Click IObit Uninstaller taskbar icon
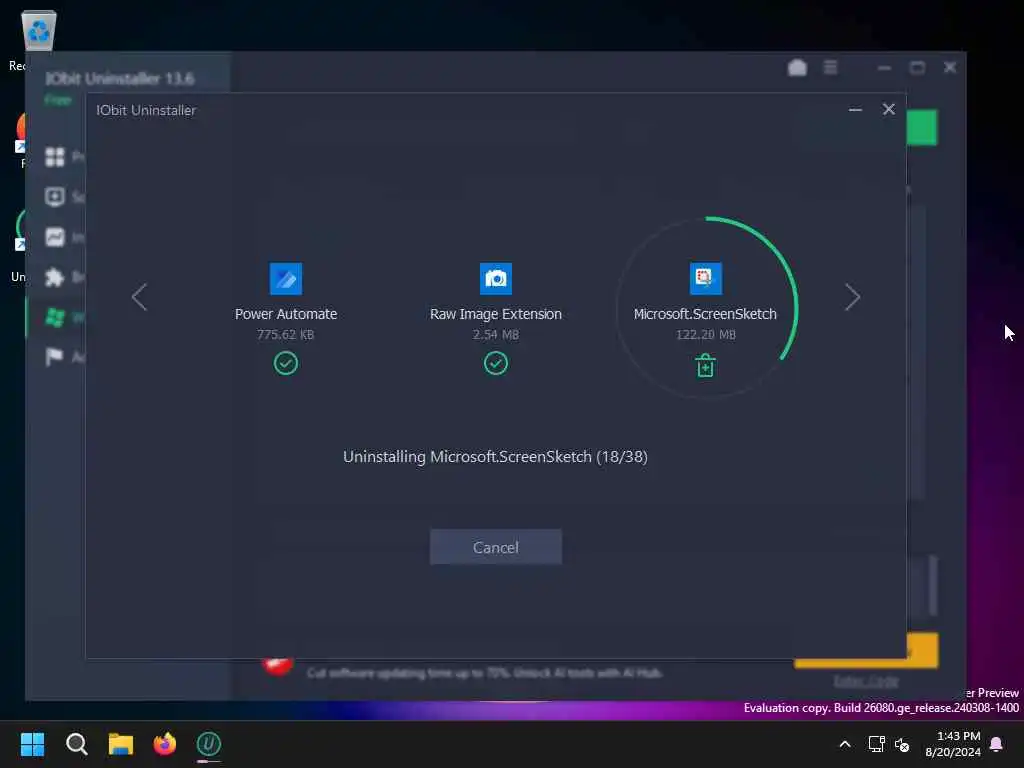The width and height of the screenshot is (1024, 768). click(209, 744)
